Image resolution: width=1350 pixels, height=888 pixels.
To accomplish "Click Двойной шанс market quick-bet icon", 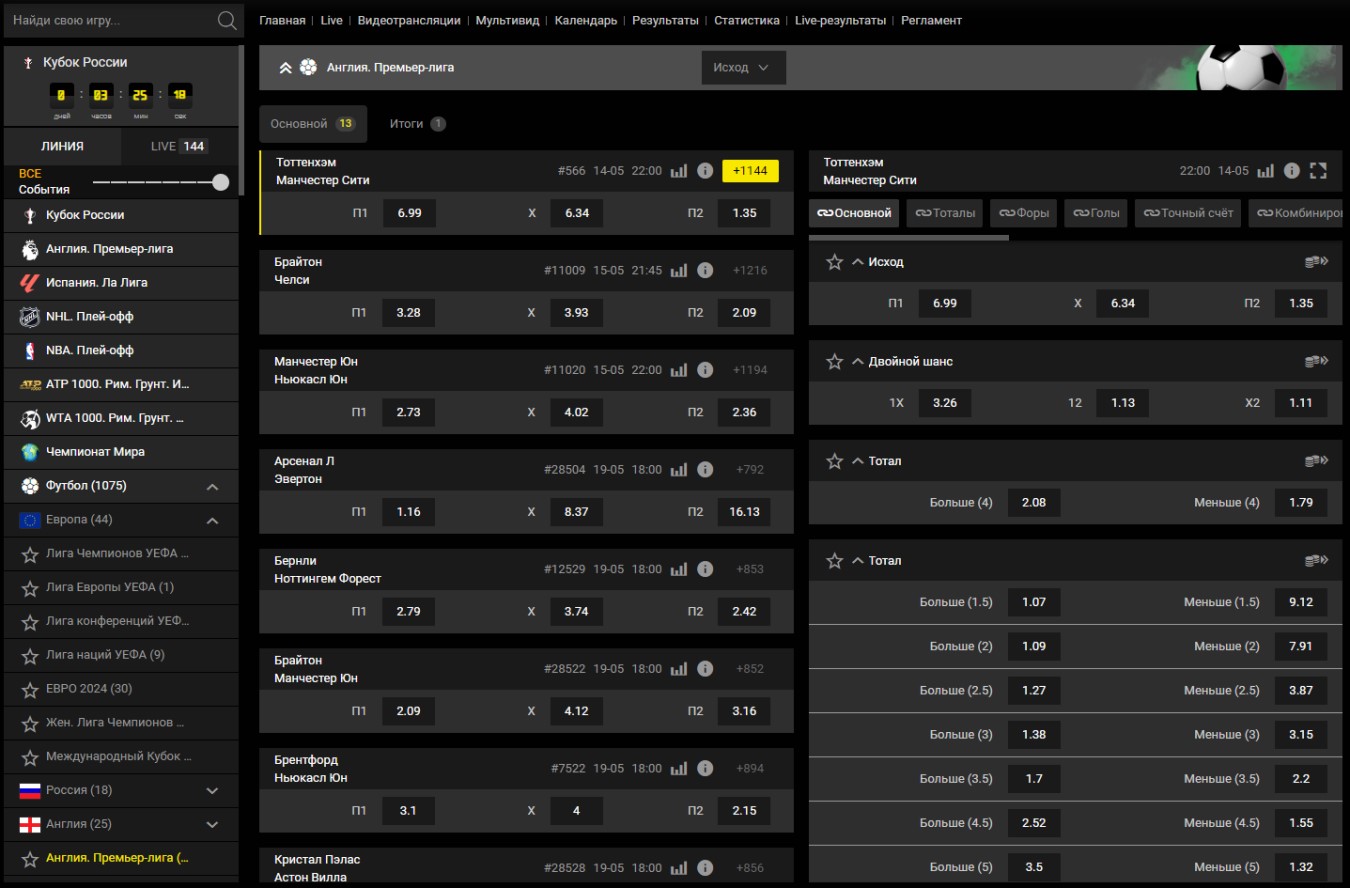I will click(1317, 361).
